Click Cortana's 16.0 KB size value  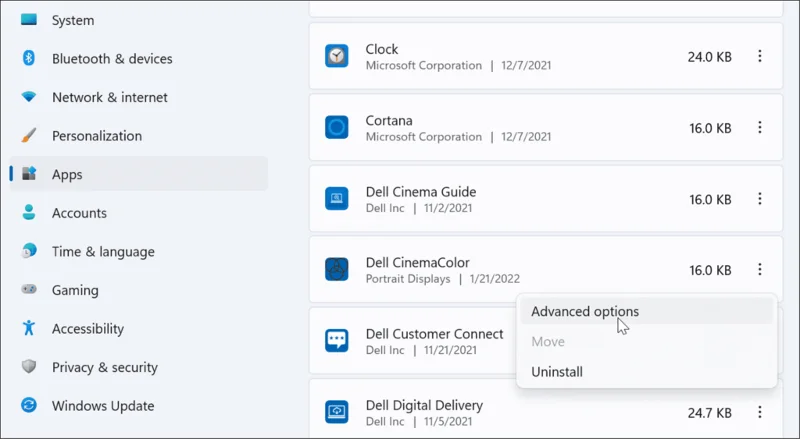coord(710,128)
